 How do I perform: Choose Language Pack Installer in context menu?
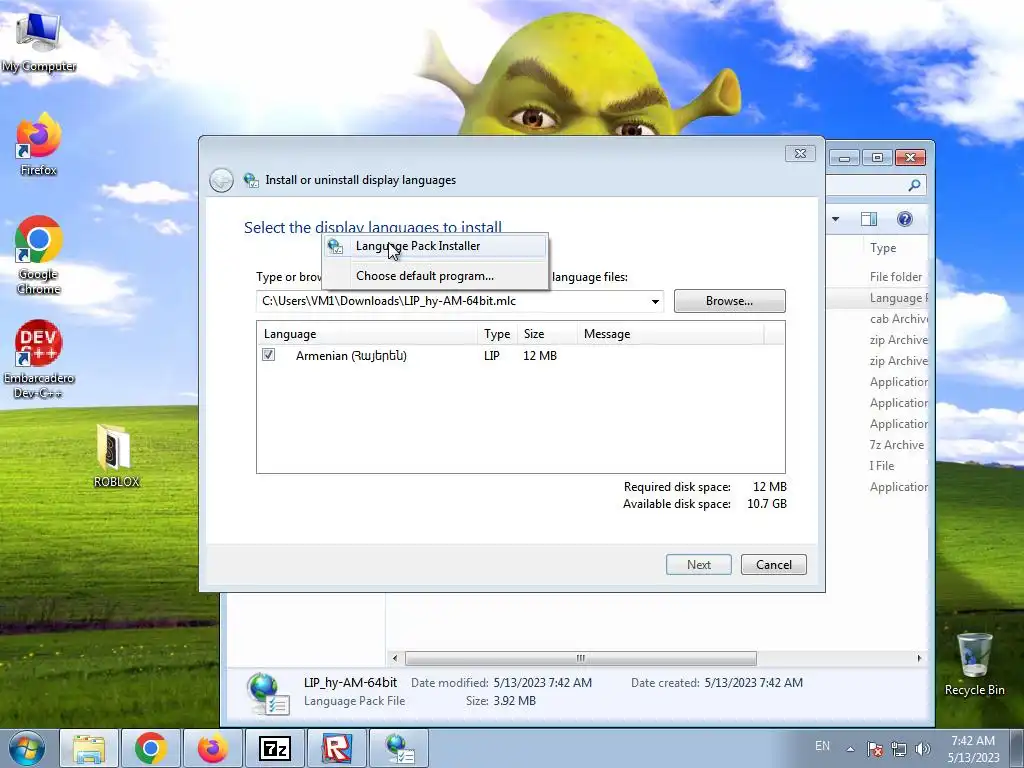click(x=434, y=246)
